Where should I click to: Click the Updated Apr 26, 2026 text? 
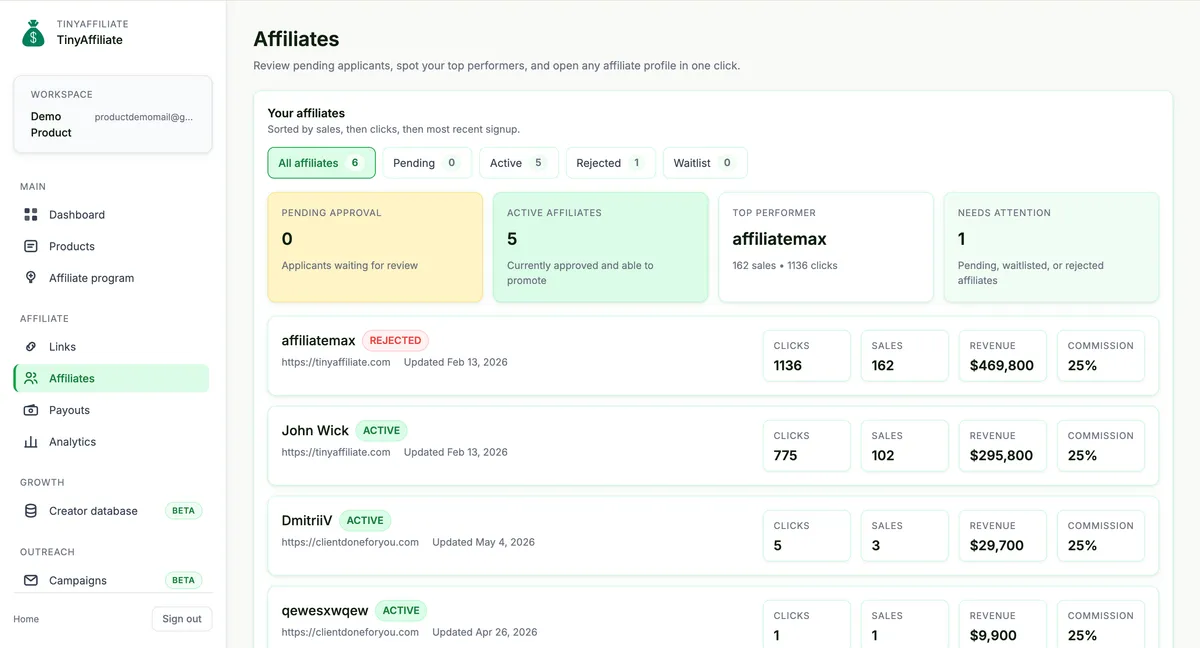click(485, 632)
